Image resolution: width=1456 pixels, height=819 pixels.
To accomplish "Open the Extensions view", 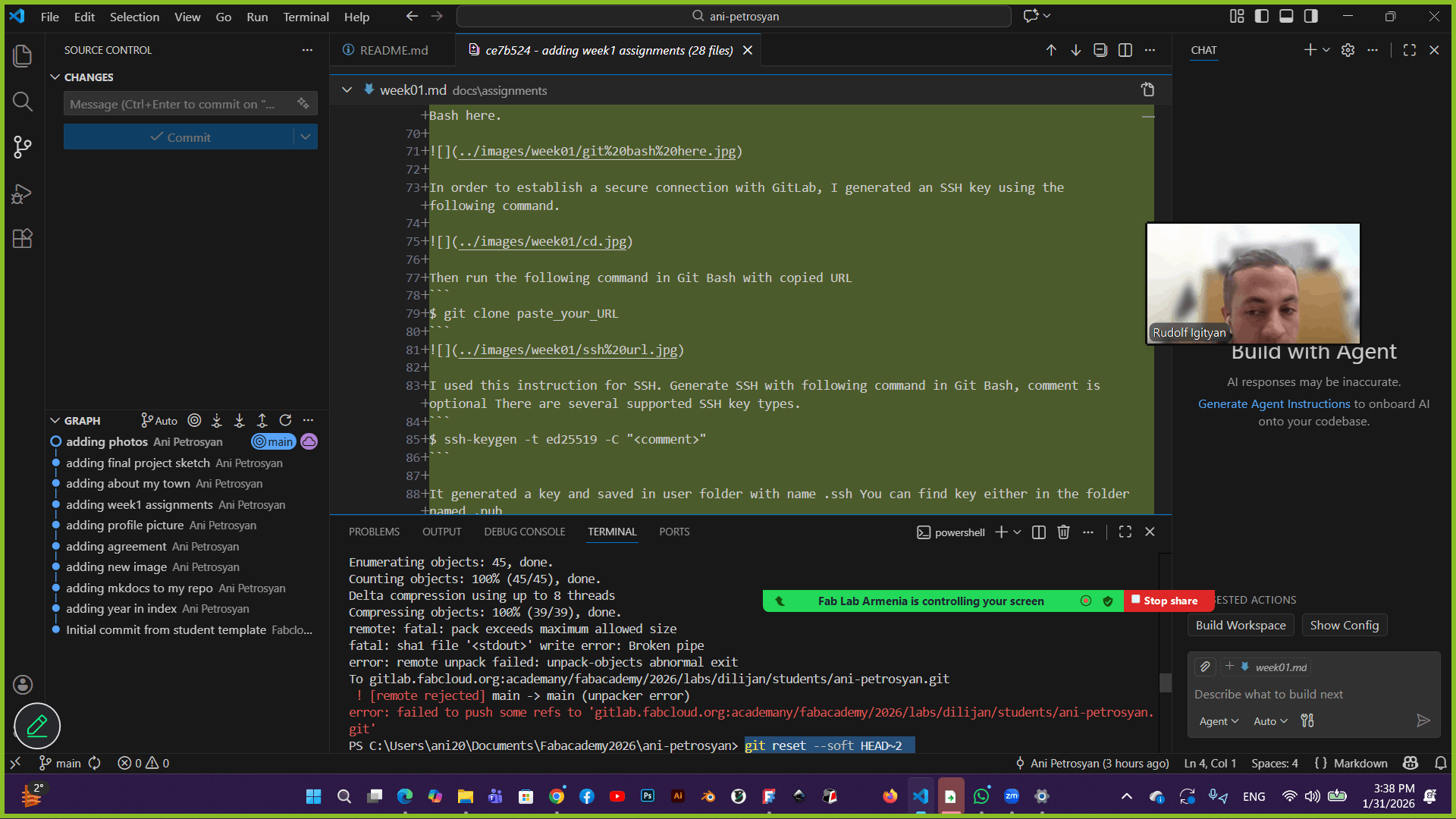I will 23,239.
